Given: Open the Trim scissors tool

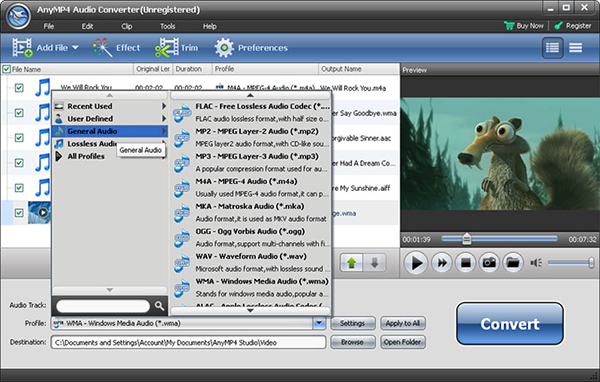Looking at the screenshot, I should (x=167, y=47).
